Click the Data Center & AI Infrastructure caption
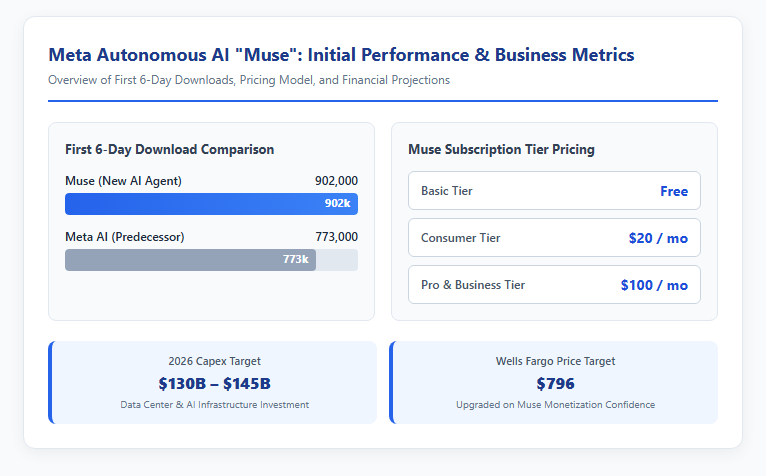 214,405
